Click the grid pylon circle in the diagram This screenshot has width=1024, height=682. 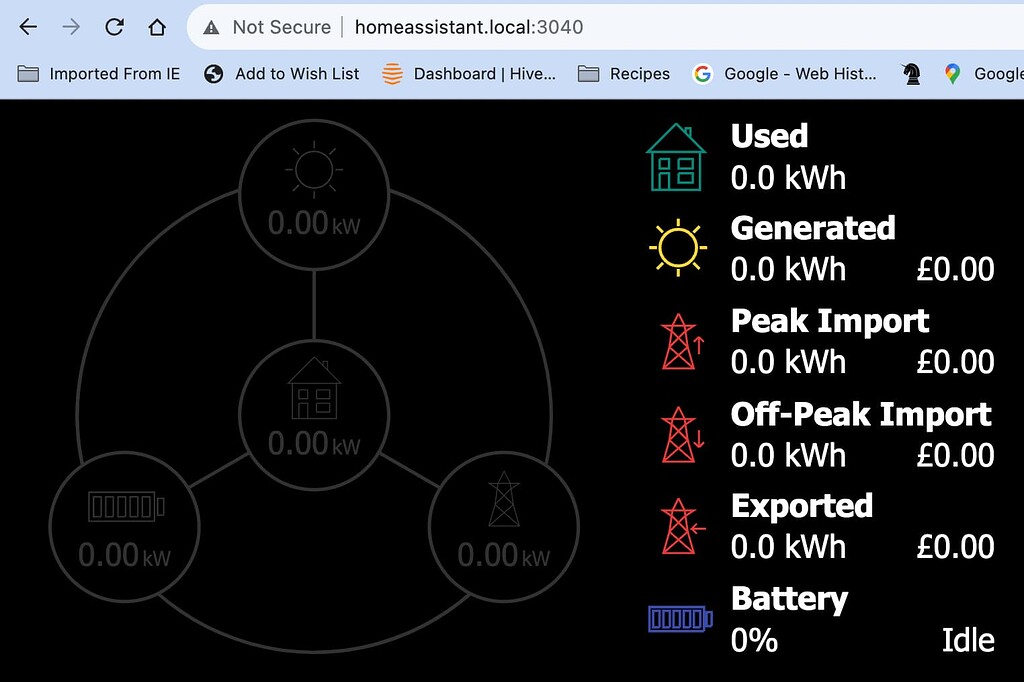504,528
